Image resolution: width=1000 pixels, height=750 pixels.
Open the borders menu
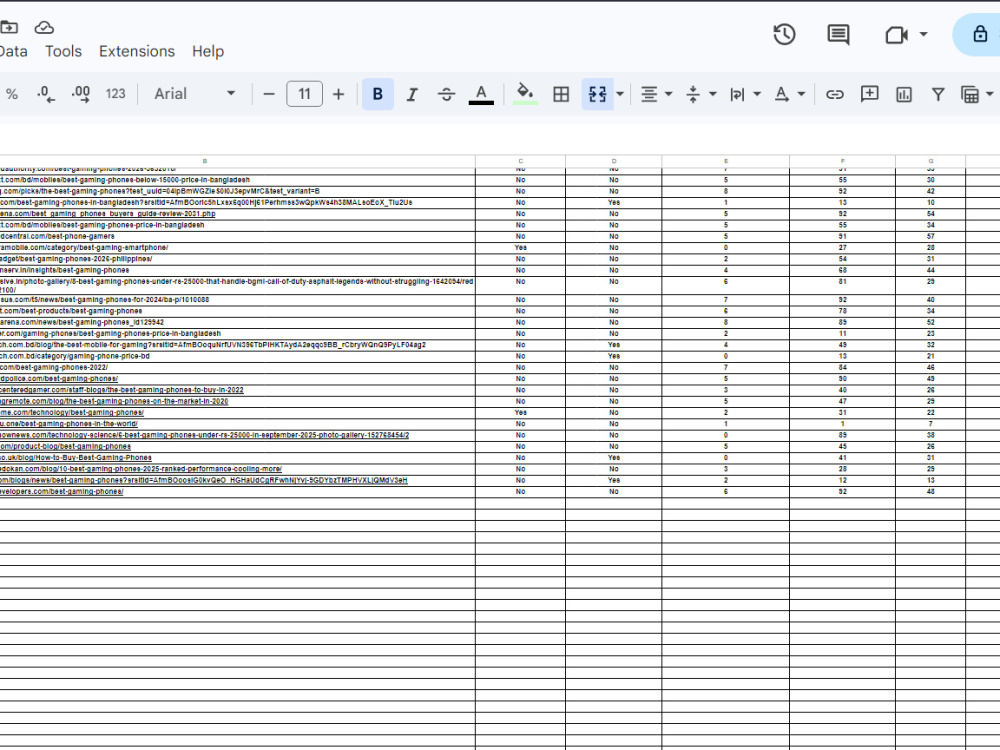tap(561, 94)
